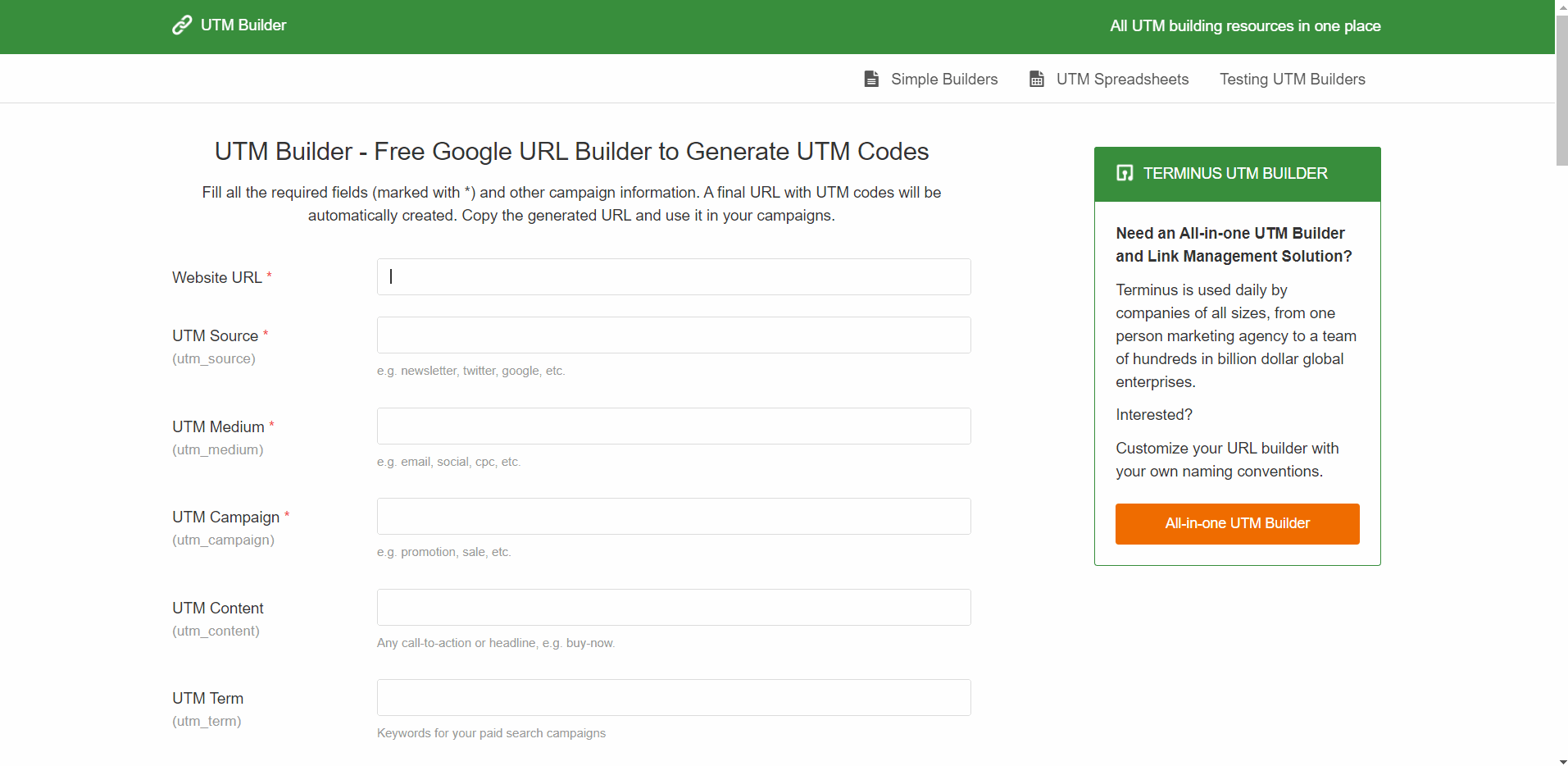The image size is (1568, 766).
Task: Click the UTM Term input field
Action: (674, 698)
